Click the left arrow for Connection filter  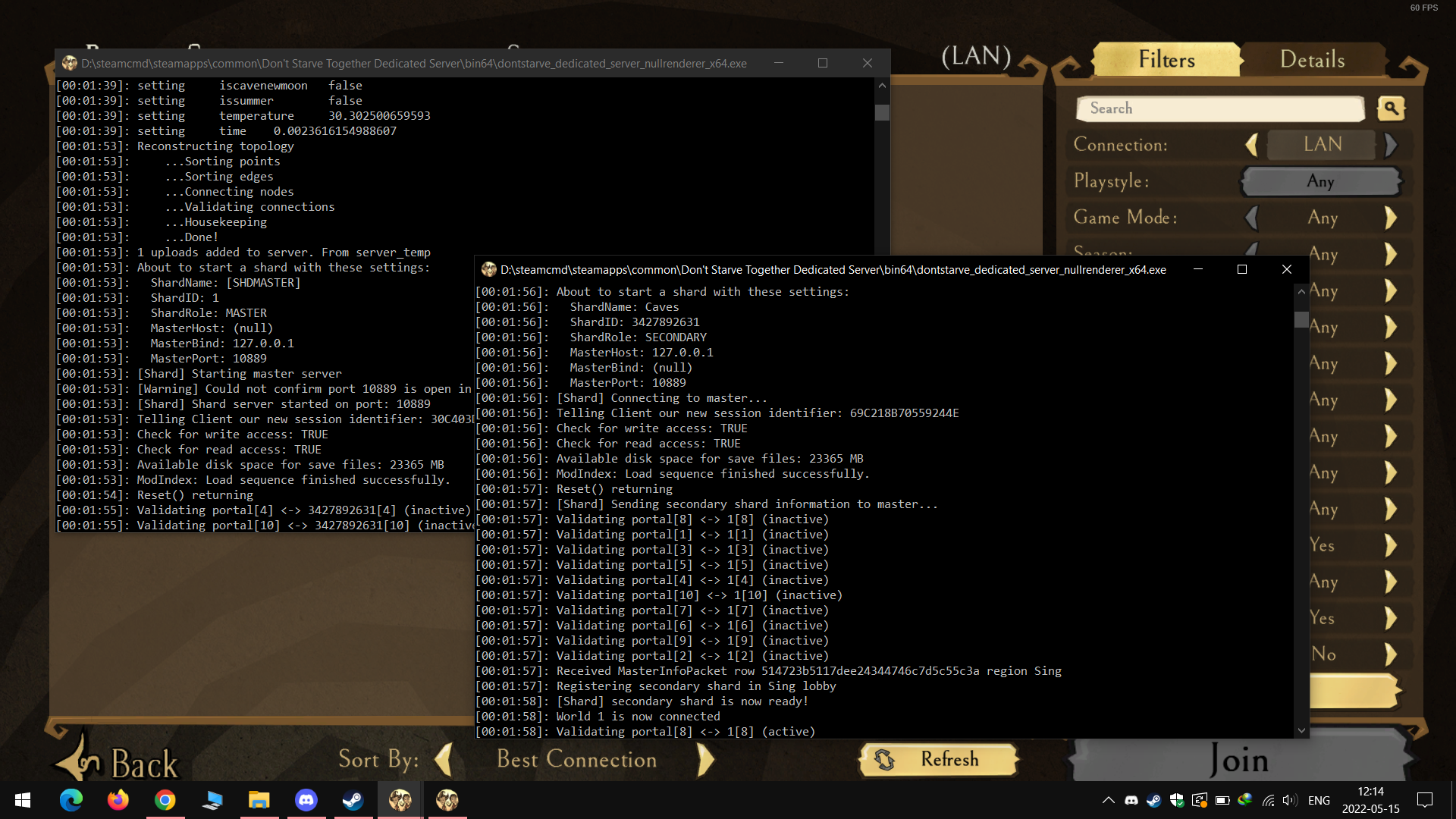1252,145
